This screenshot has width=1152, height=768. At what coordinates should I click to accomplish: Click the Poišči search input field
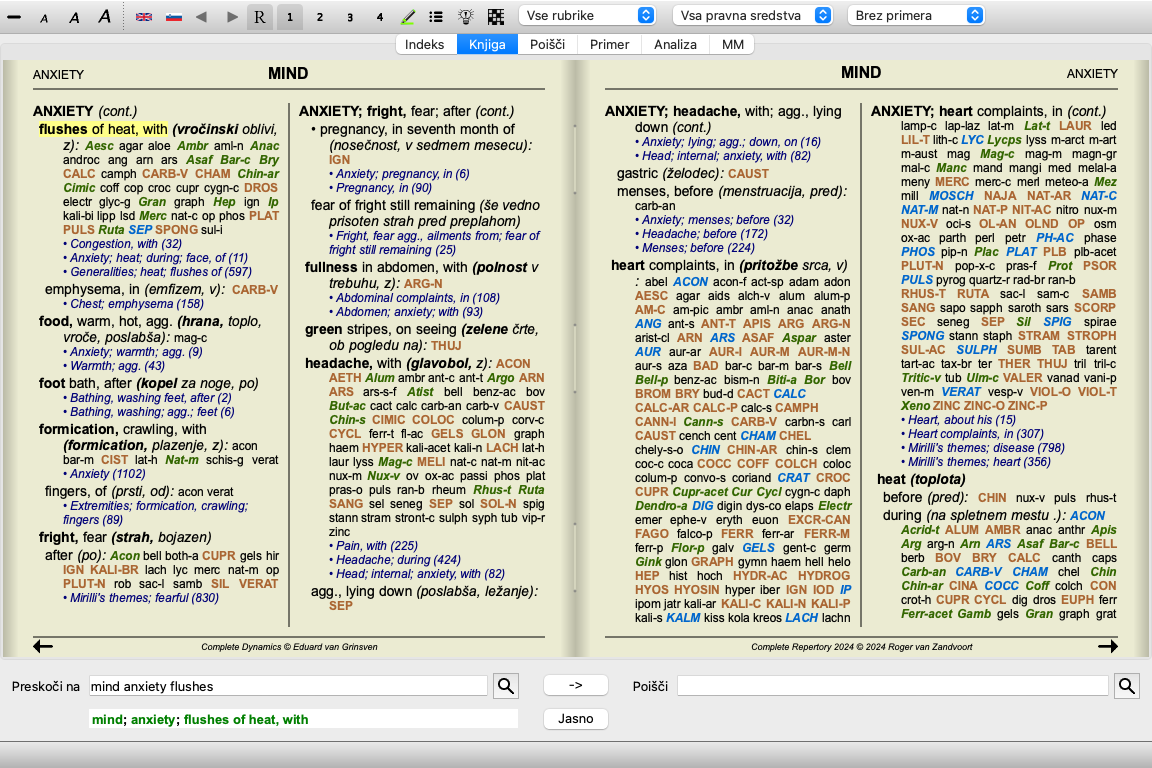893,686
